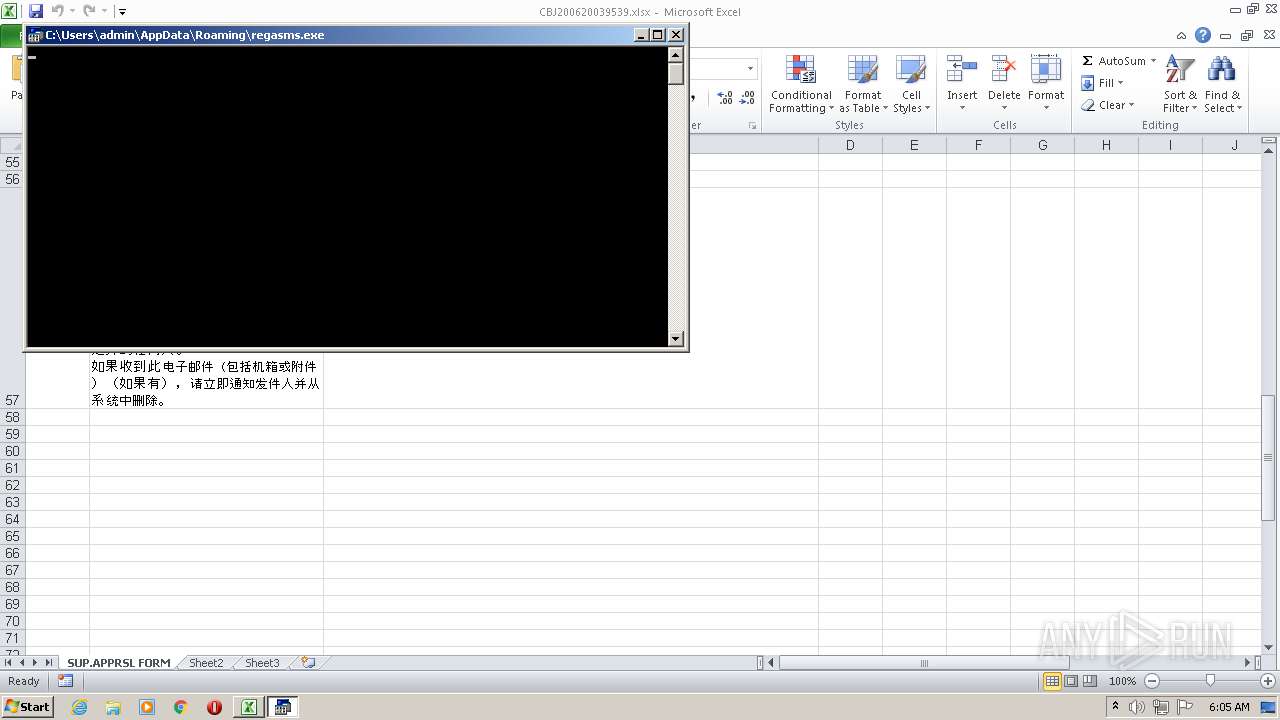Click the horizontal scrollbar thumb in Excel
Image resolution: width=1280 pixels, height=720 pixels.
pyautogui.click(x=924, y=662)
